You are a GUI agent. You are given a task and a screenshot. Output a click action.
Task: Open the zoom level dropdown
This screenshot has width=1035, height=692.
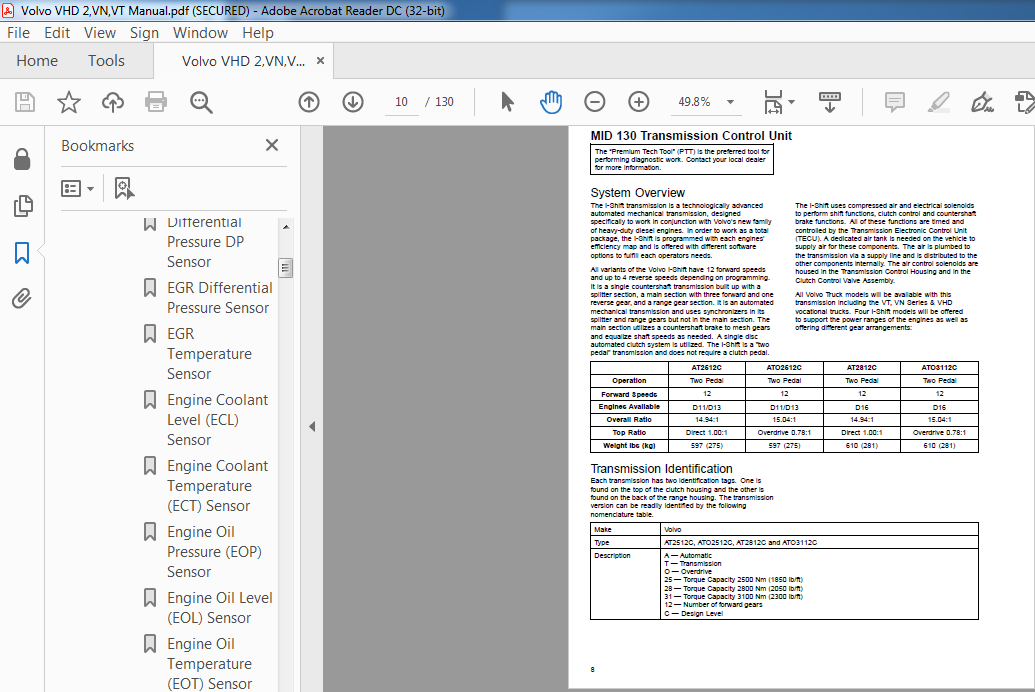[x=730, y=102]
